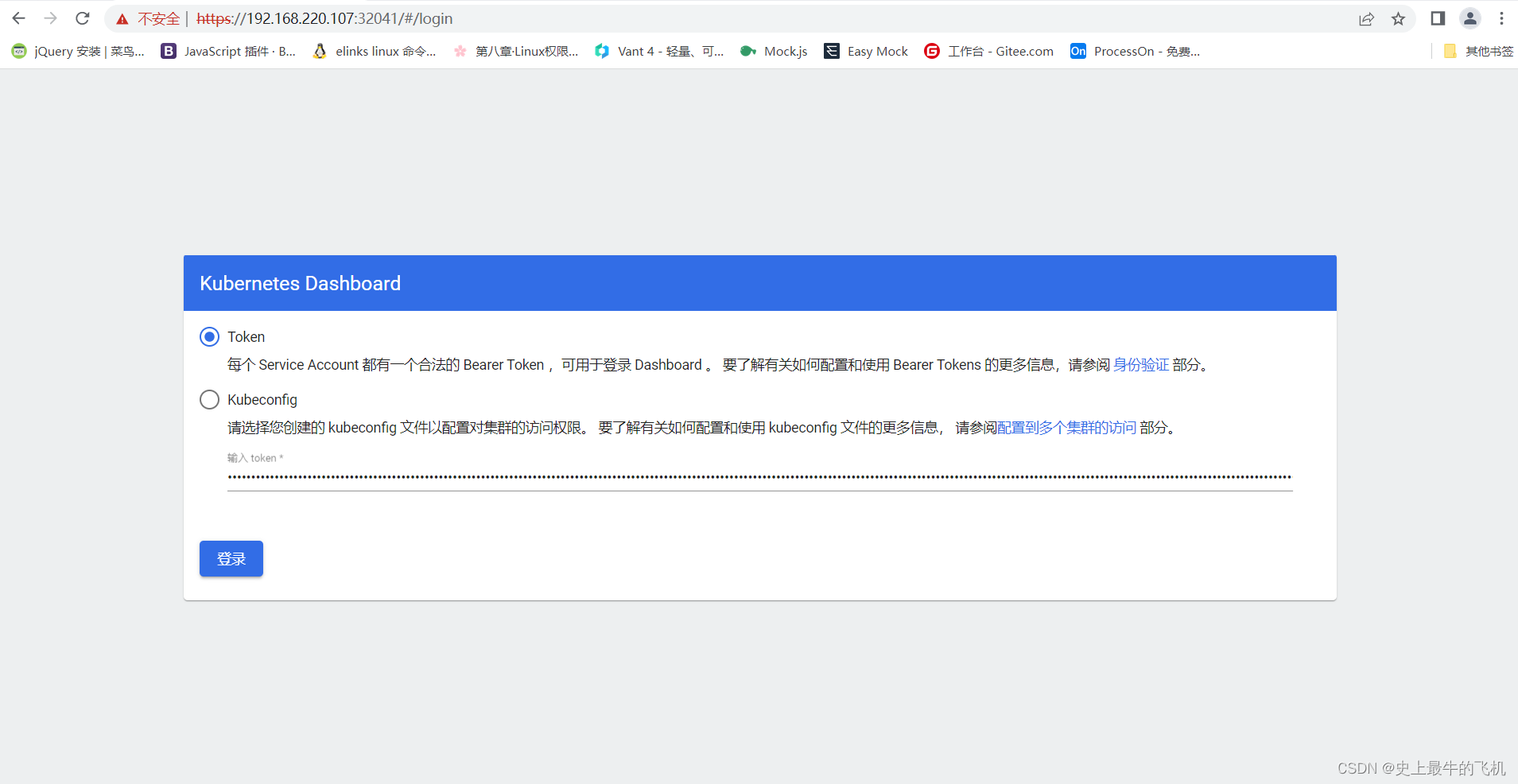This screenshot has height=784, width=1518.
Task: Click the bookmark star icon
Action: pyautogui.click(x=1399, y=17)
